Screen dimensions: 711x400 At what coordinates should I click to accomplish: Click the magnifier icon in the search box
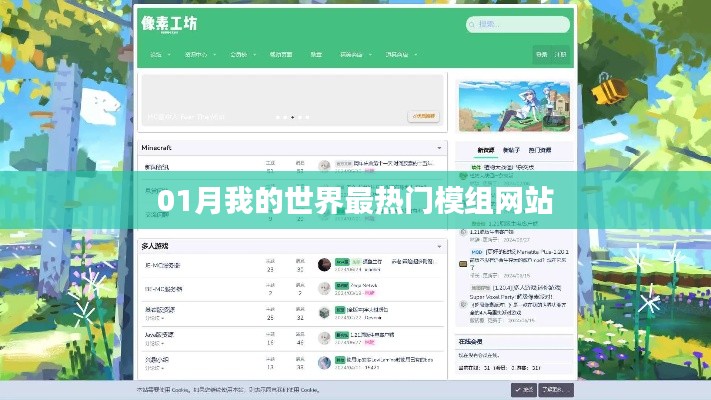(x=473, y=24)
